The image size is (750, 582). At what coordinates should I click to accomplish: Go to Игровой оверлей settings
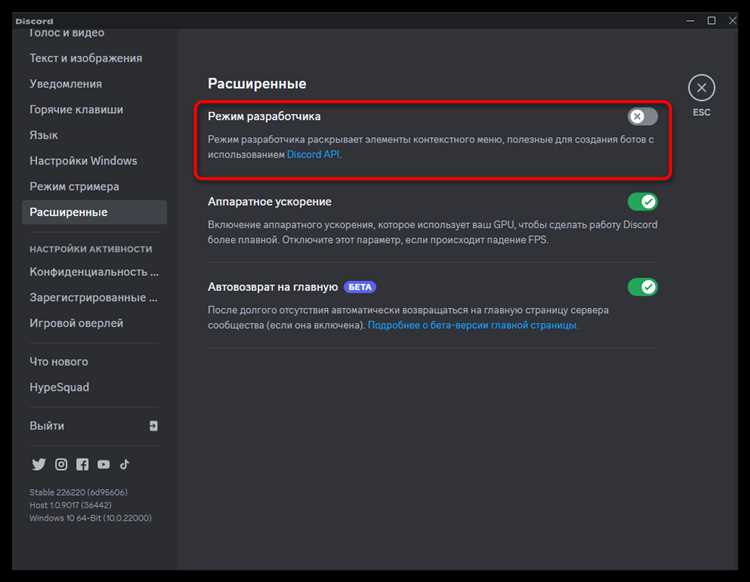point(76,323)
